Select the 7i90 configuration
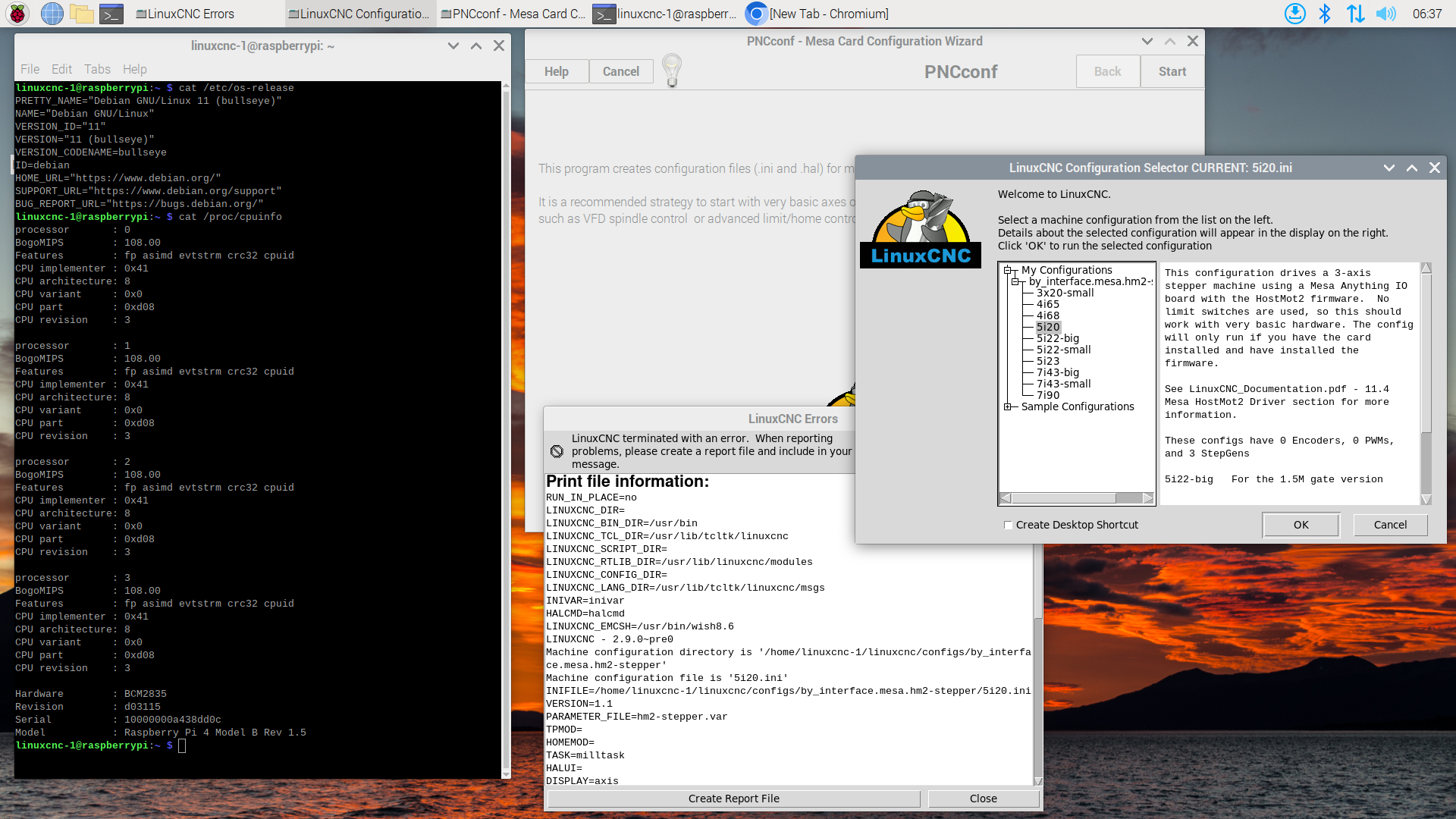The width and height of the screenshot is (1456, 819). pos(1048,395)
